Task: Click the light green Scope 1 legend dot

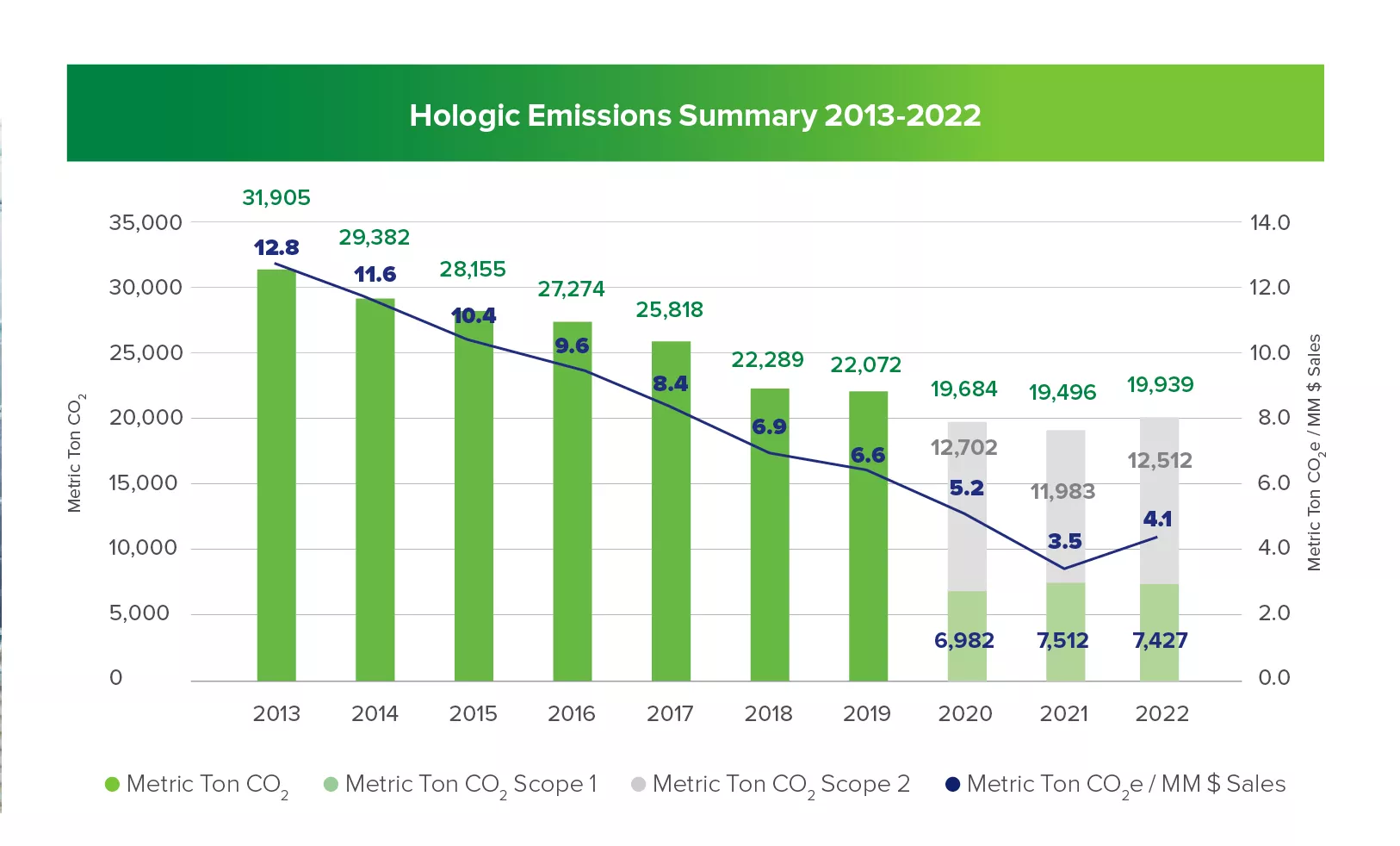Action: [x=331, y=784]
